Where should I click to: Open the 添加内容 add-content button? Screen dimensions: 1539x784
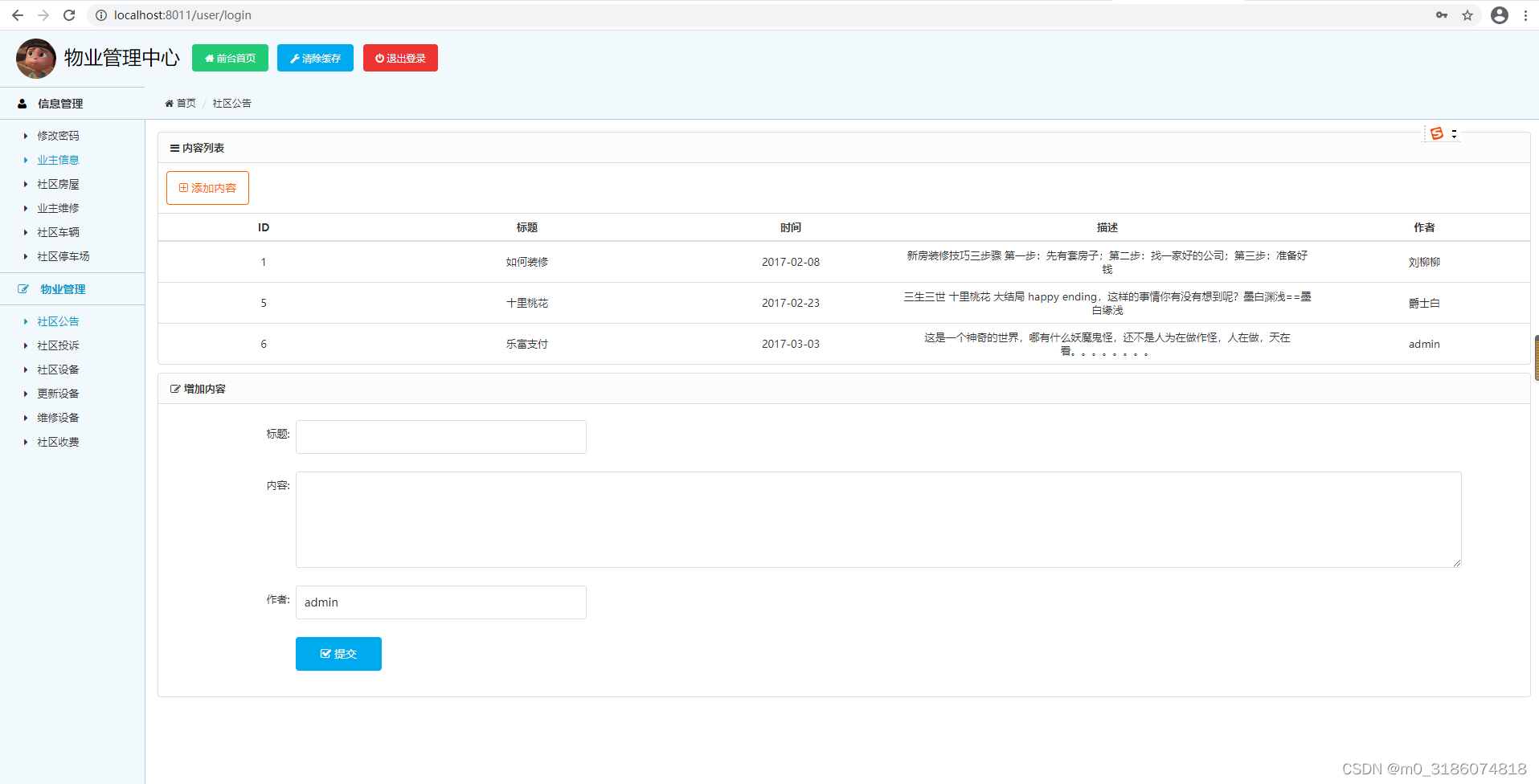click(x=207, y=187)
